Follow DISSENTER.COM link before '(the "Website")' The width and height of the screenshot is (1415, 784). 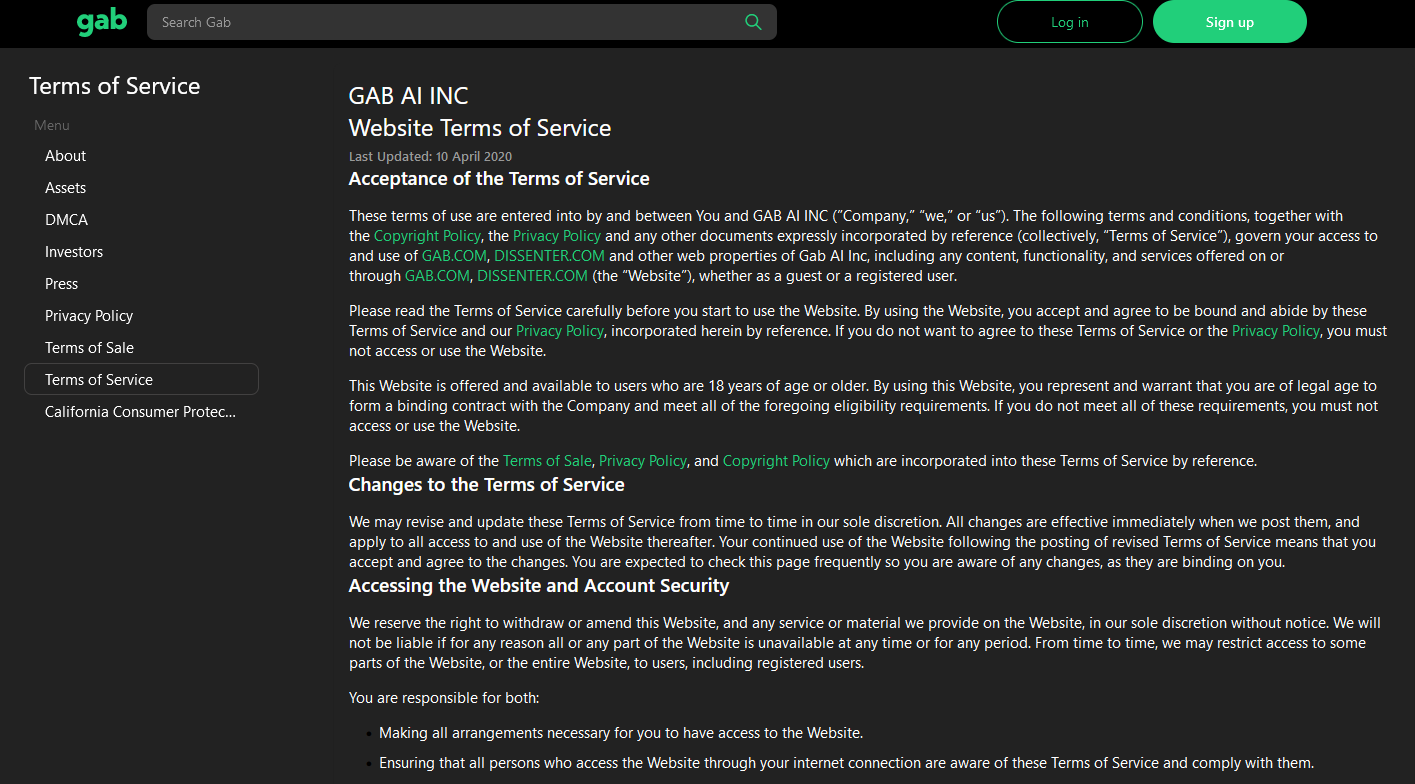[532, 276]
